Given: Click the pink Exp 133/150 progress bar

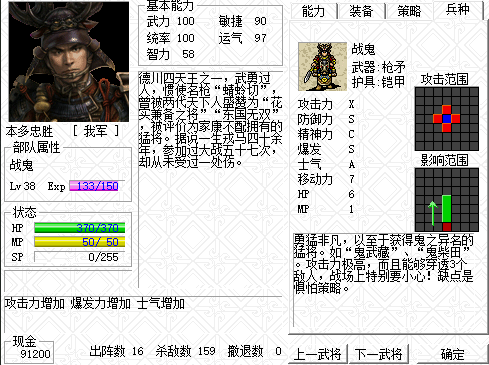Looking at the screenshot, I should click(97, 186).
